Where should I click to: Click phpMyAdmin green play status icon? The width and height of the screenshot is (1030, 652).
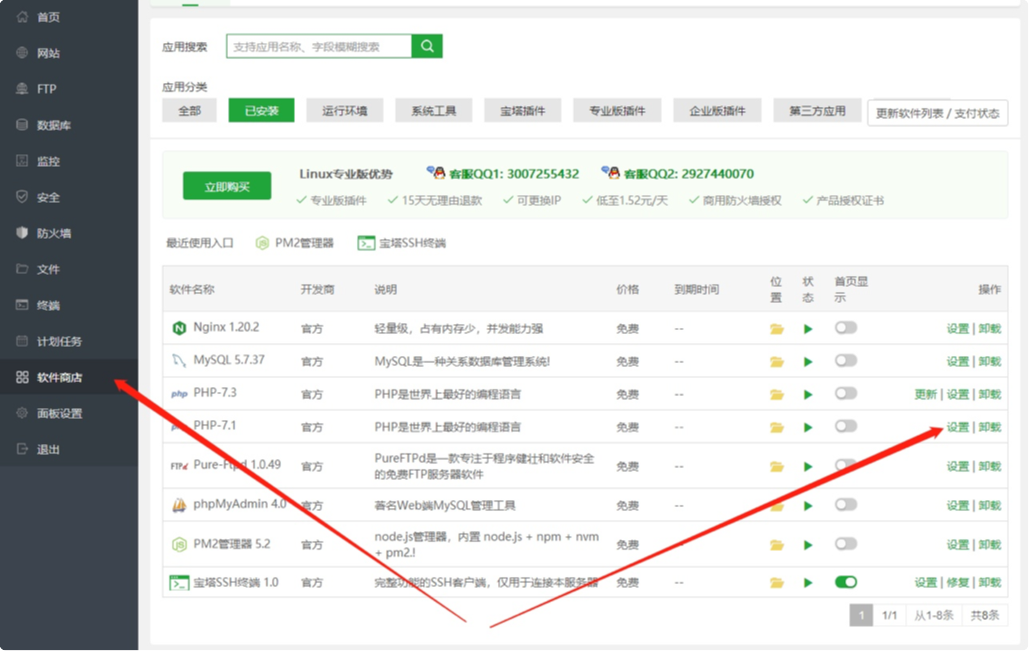(808, 506)
